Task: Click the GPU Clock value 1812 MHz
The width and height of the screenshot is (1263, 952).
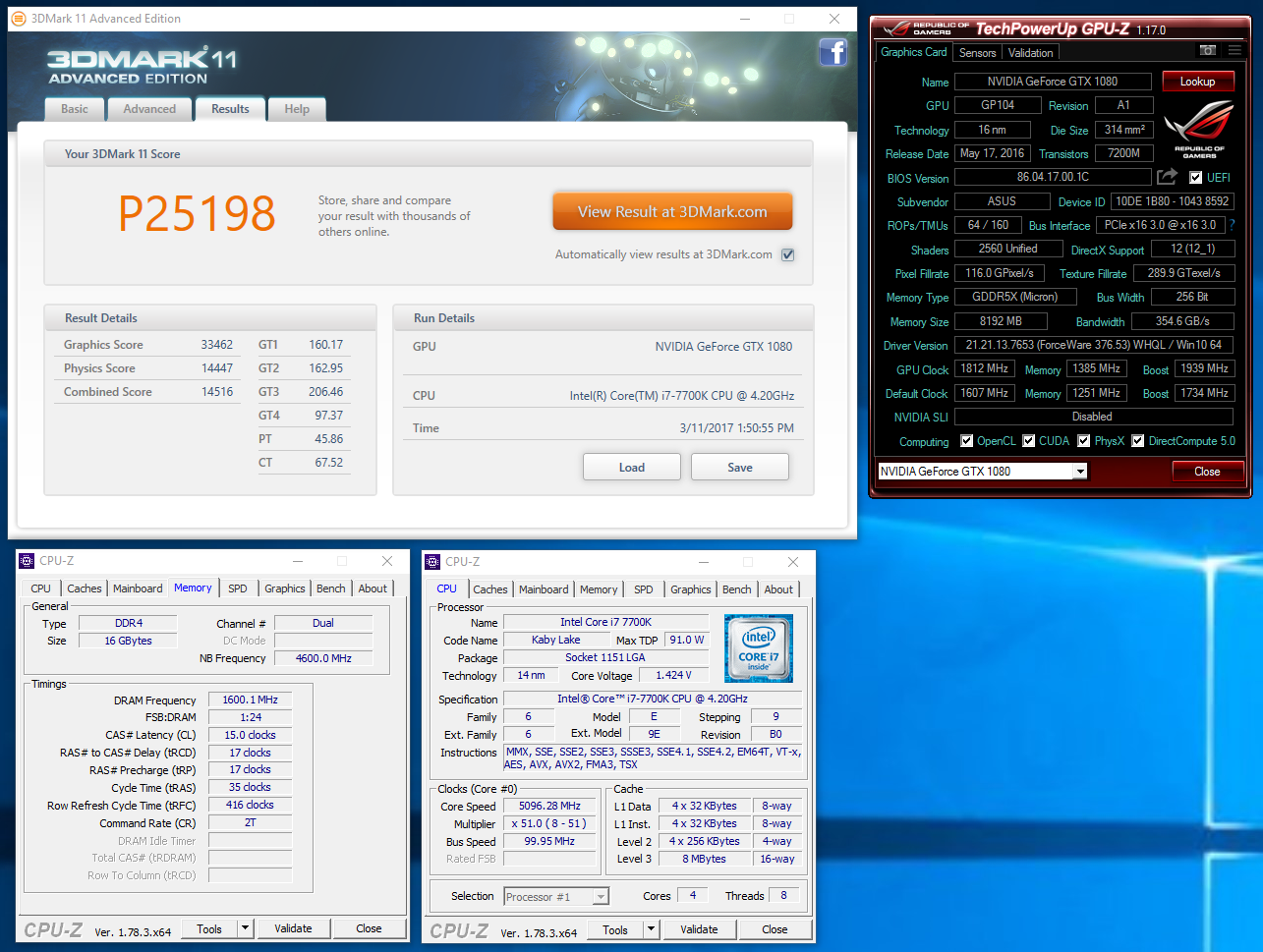Action: pyautogui.click(x=985, y=369)
